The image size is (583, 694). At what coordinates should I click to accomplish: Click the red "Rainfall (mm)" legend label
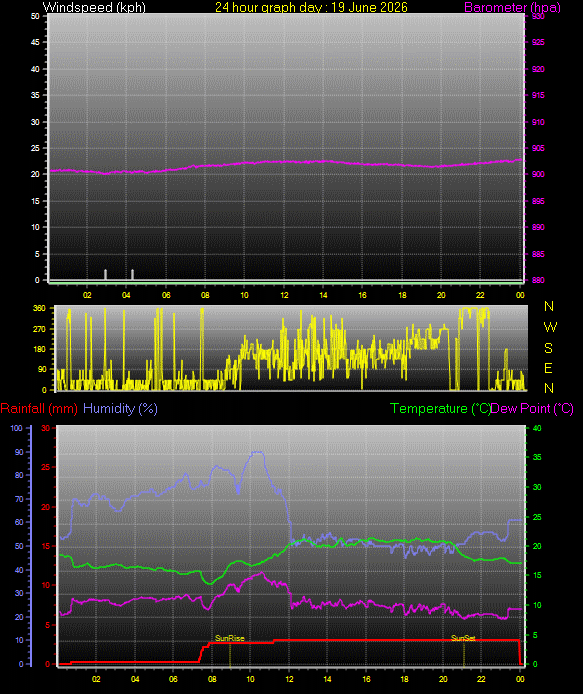point(39,409)
